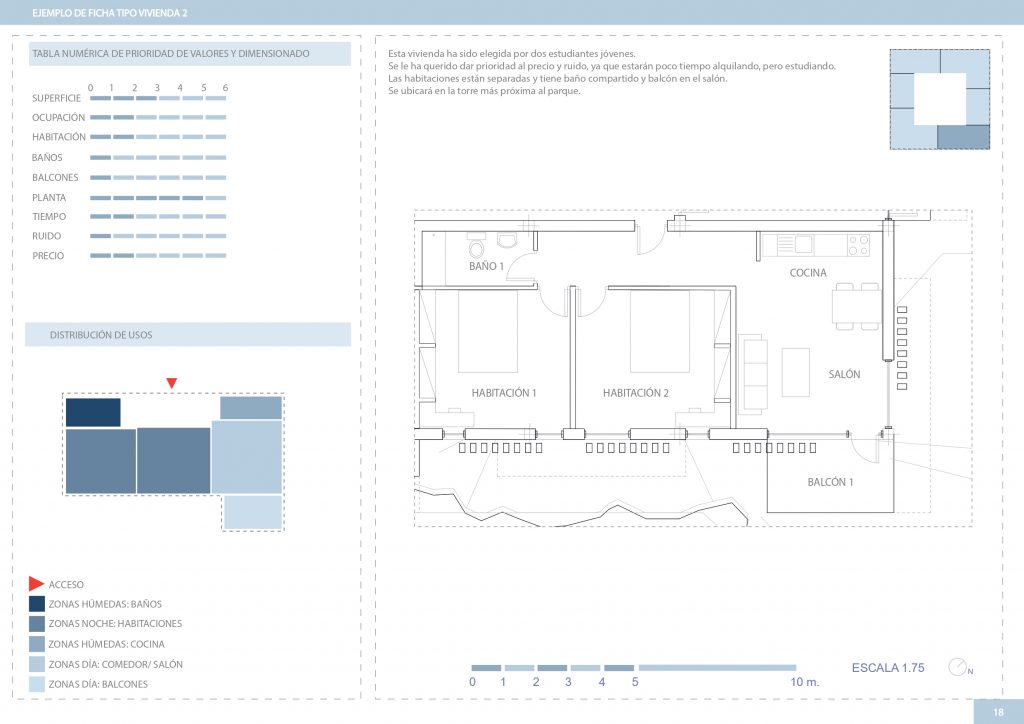The image size is (1024, 724).
Task: Select the Tabla Numérica de Prioridad header
Action: [188, 54]
